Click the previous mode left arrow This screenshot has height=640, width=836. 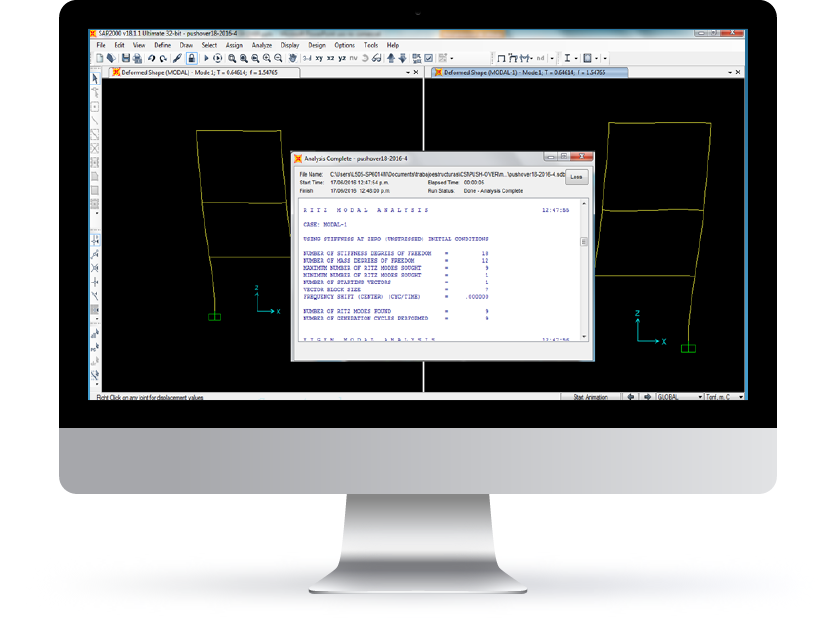tap(631, 397)
